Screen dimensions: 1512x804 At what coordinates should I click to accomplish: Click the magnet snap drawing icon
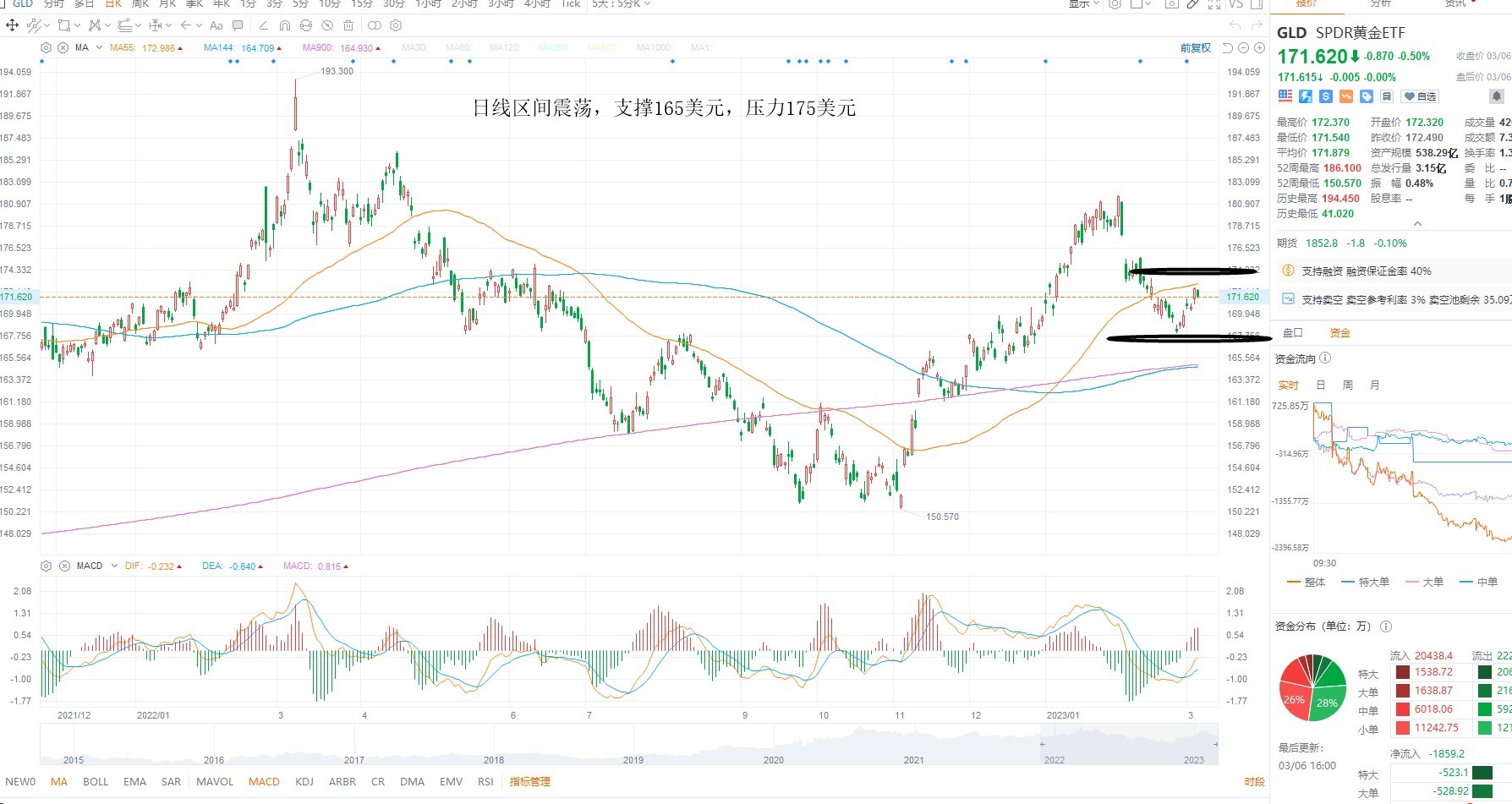[285, 25]
